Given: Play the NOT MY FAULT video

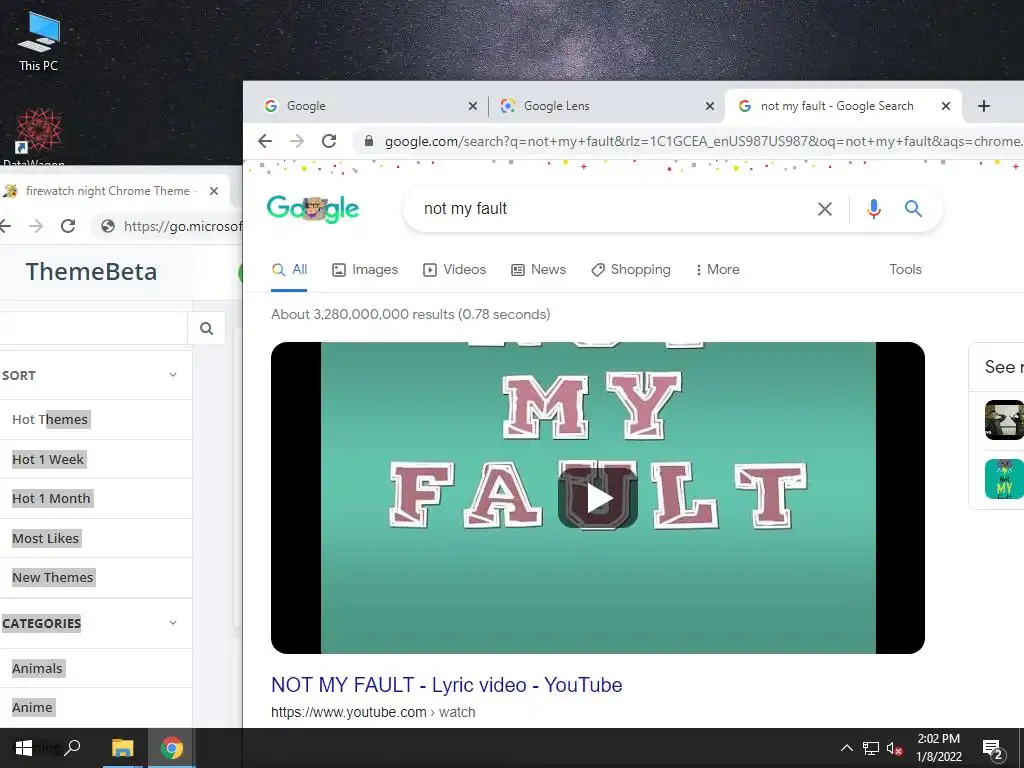Looking at the screenshot, I should coord(598,498).
